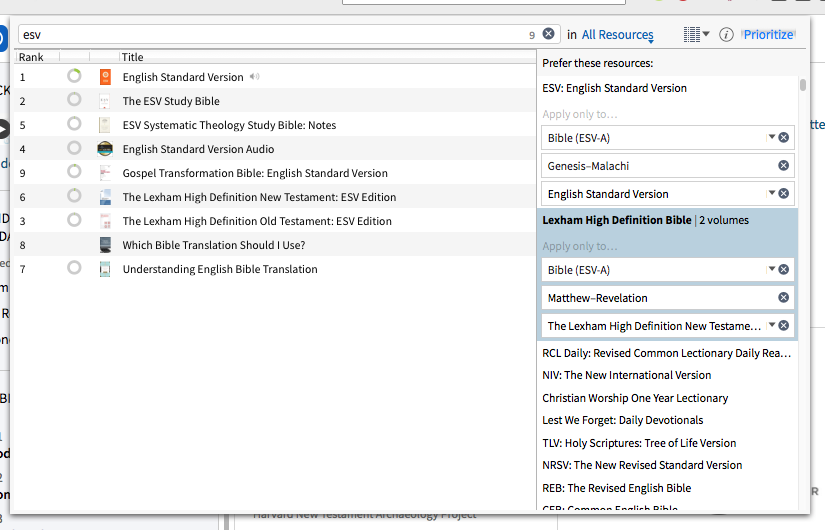Select NIV: The New International Version entry
The height and width of the screenshot is (530, 825).
point(627,375)
